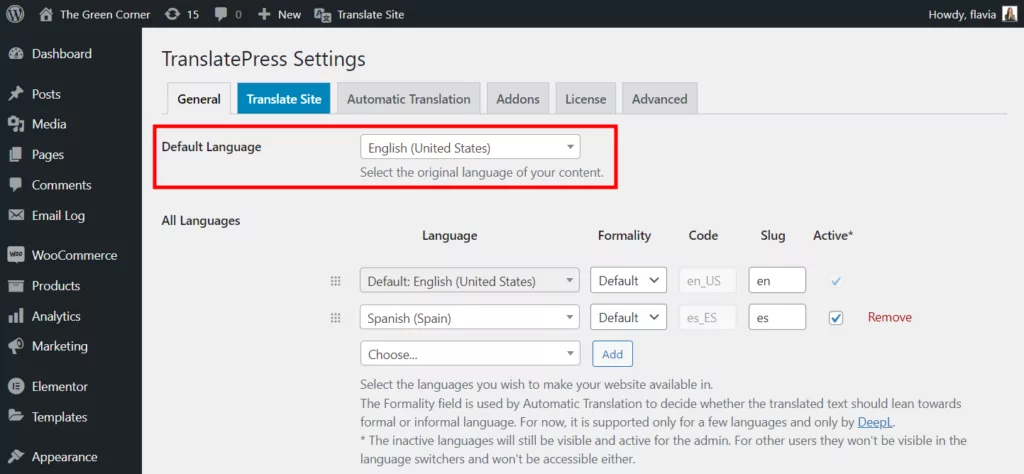Click the Add language button

point(612,354)
